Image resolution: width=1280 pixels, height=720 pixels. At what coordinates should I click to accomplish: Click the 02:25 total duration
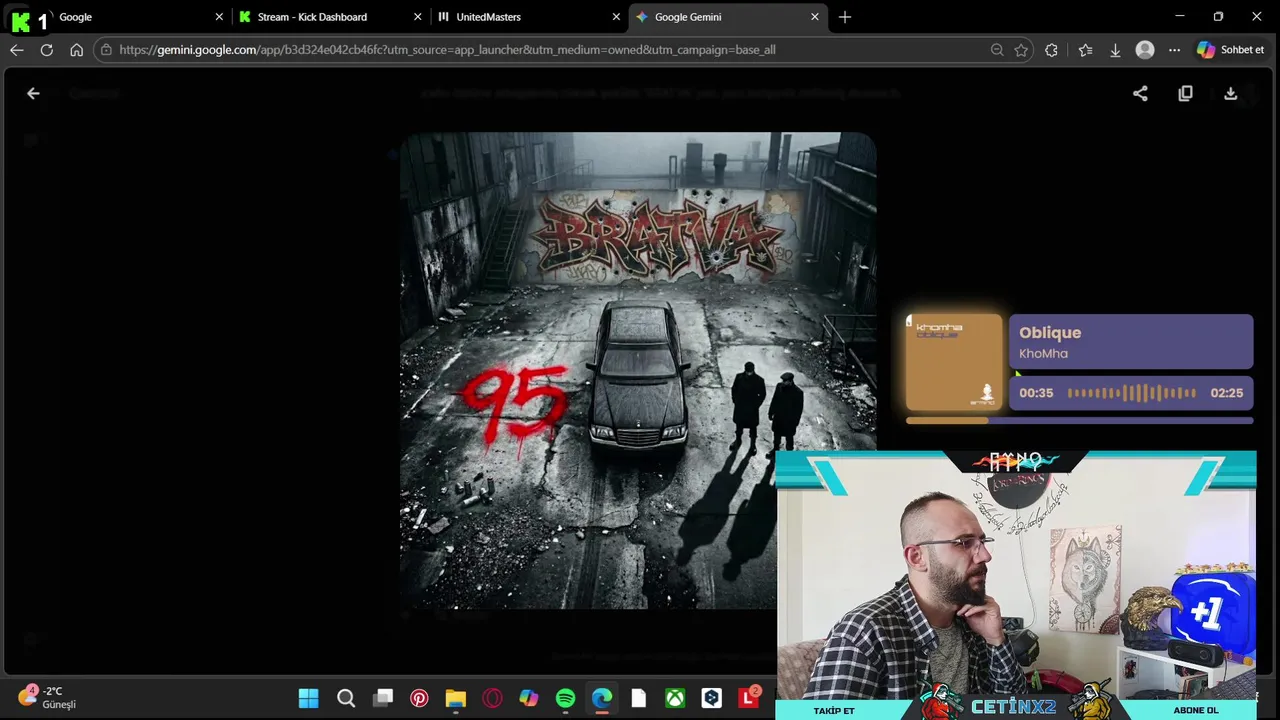[1226, 393]
